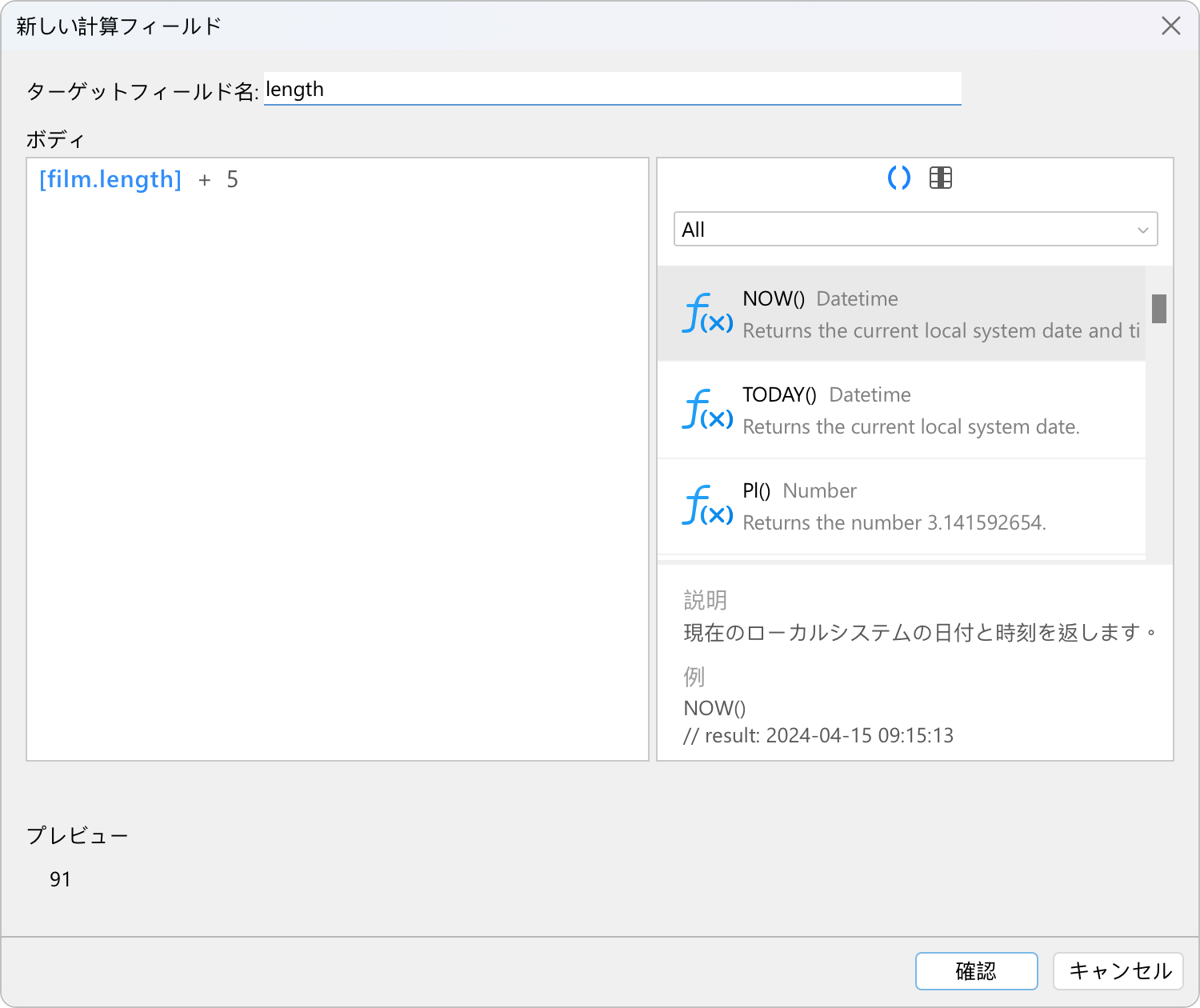Click the キャンセル cancel button
1200x1008 pixels.
pos(1118,971)
